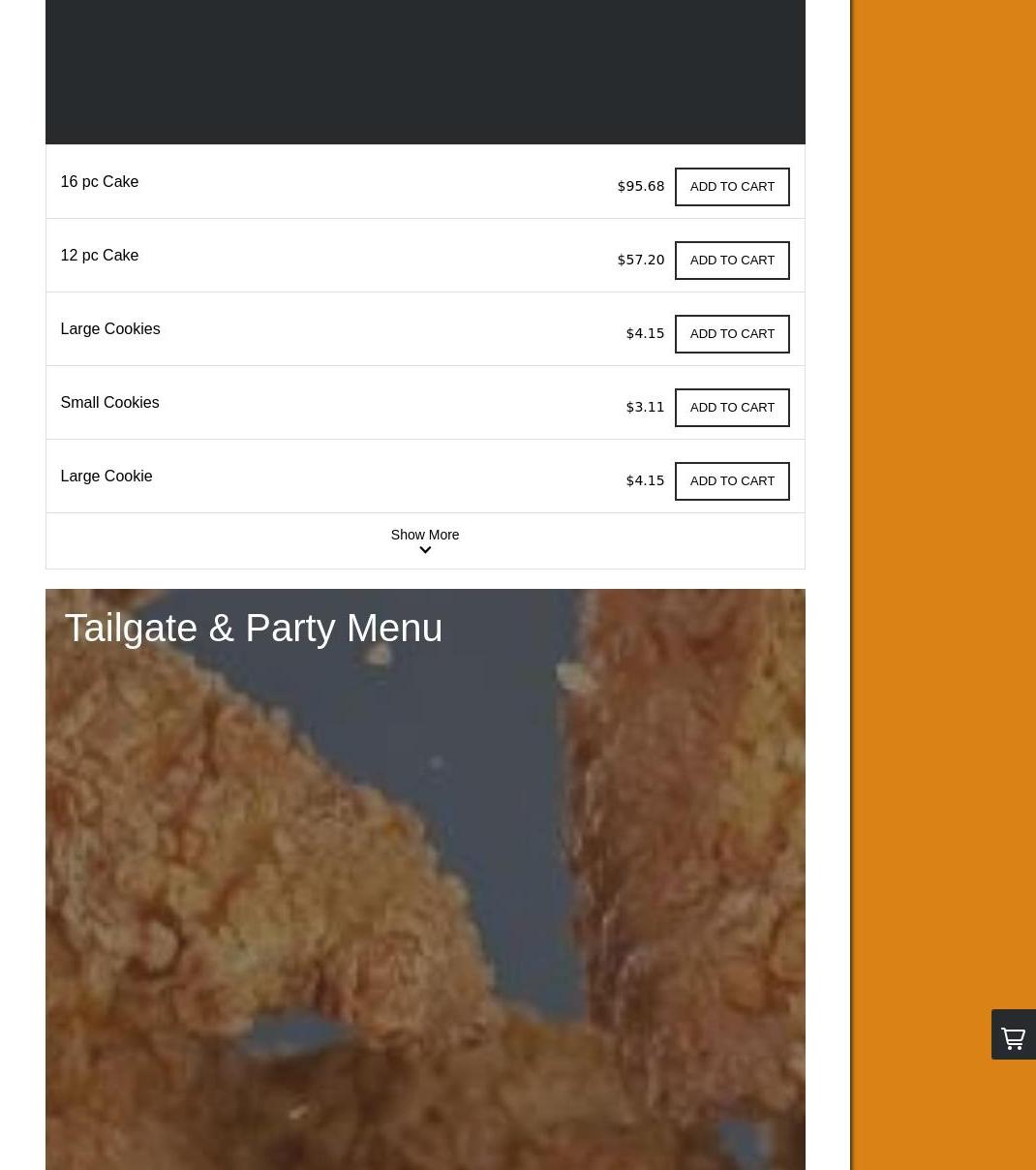This screenshot has height=1170, width=1036.
Task: Add 12 pc Cake to cart
Action: [732, 260]
